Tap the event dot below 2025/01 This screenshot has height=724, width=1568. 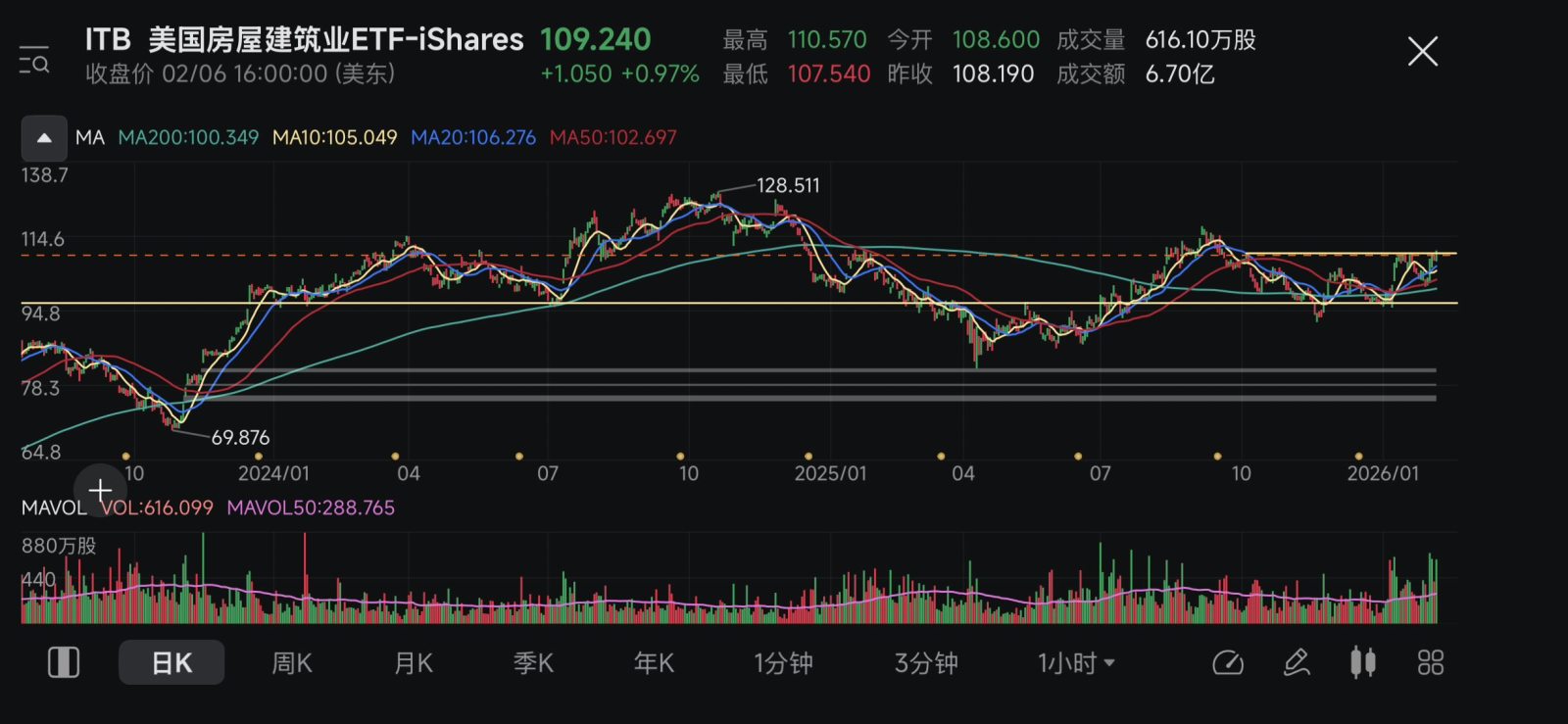(808, 457)
